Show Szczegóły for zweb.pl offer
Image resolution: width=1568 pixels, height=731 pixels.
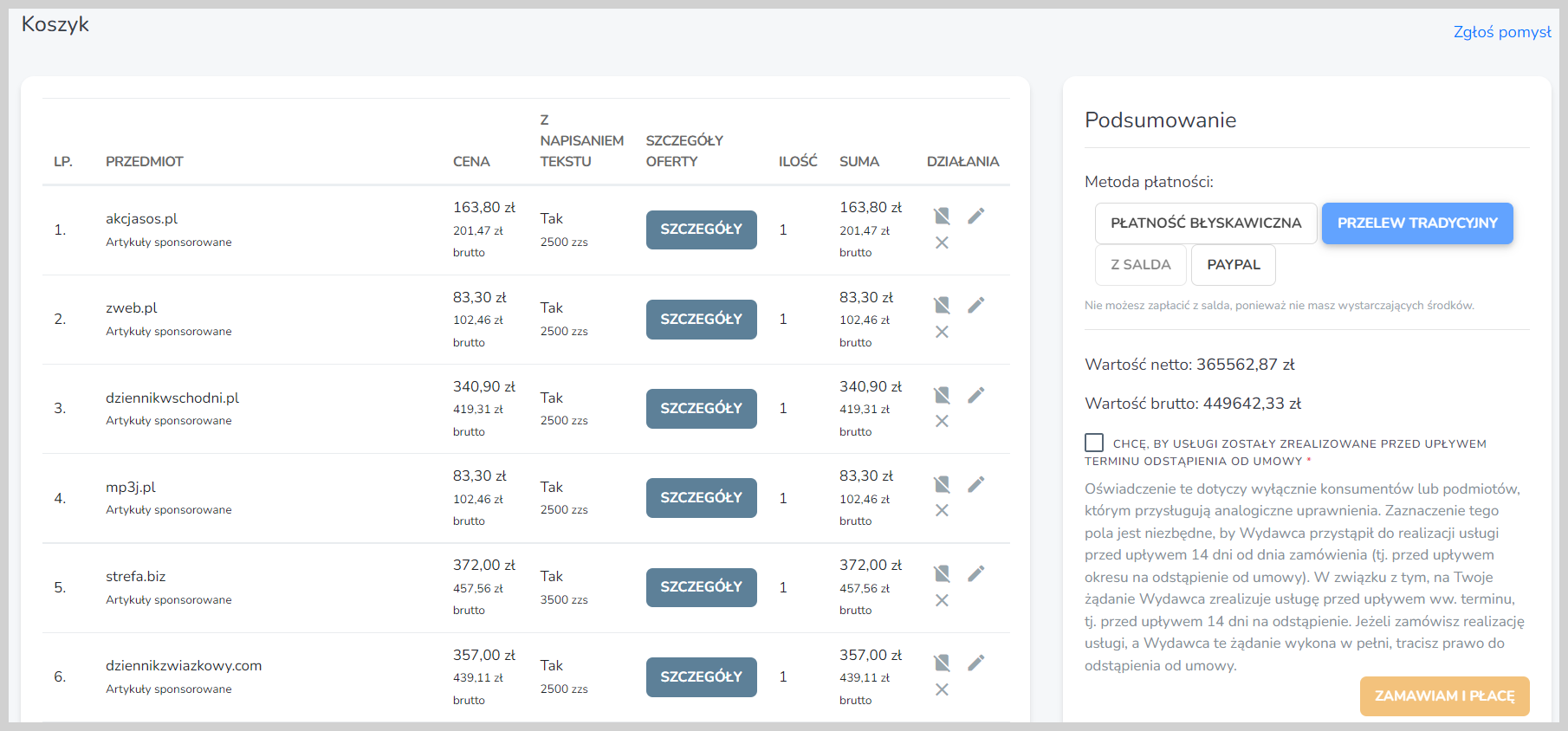702,320
